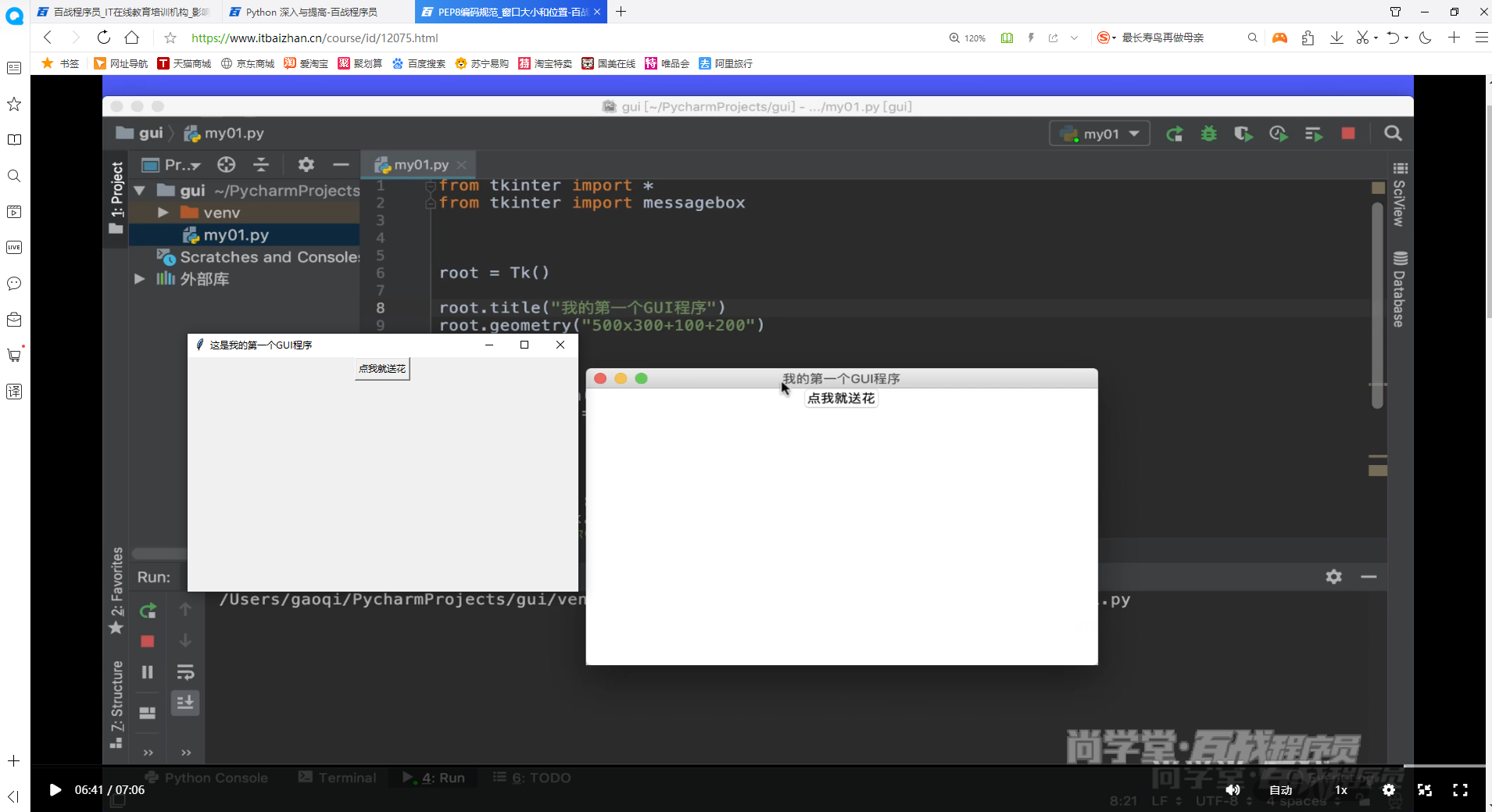Open the 百度搜索 bookmark
This screenshot has width=1492, height=812.
[418, 63]
